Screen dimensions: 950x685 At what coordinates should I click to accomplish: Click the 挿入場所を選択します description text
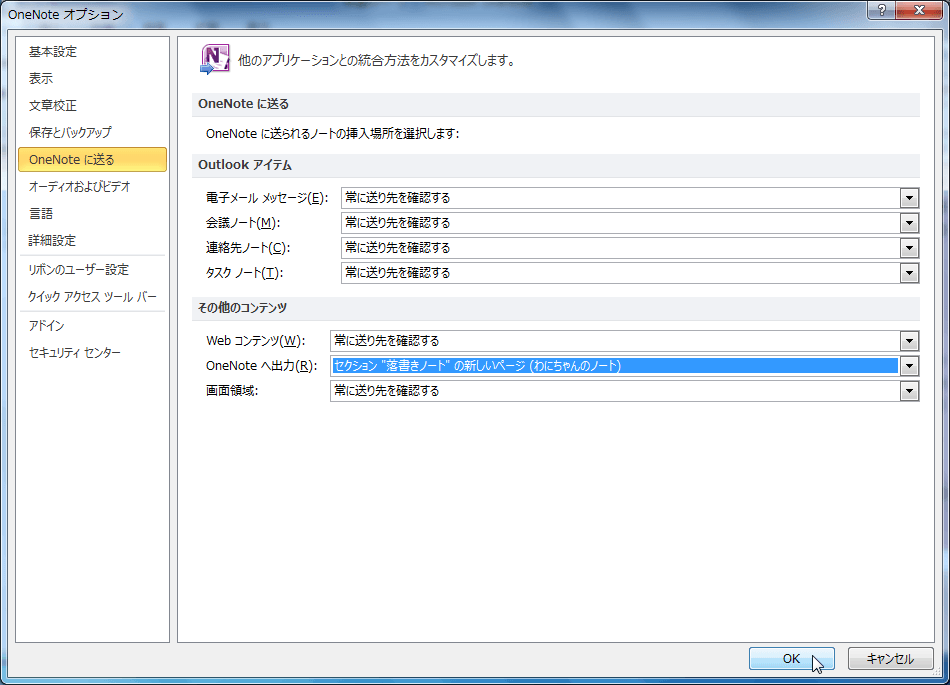point(333,133)
